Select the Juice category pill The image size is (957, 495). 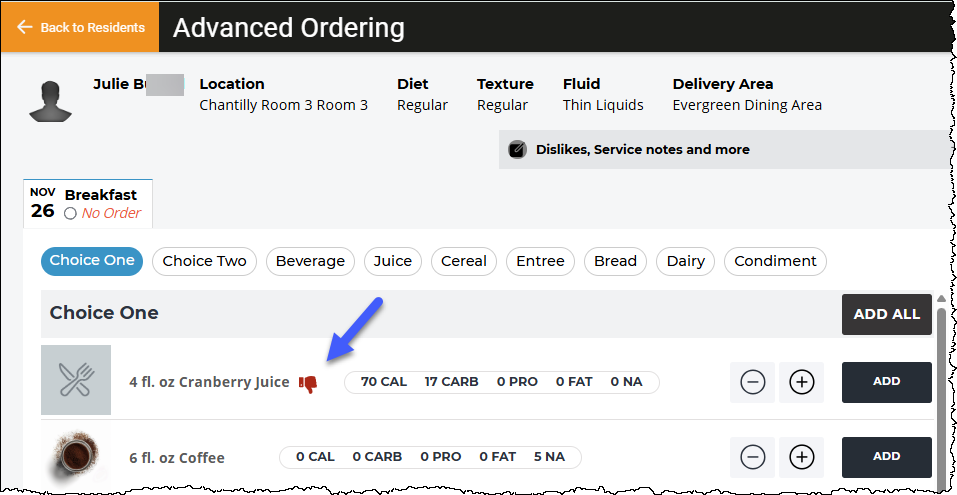tap(392, 261)
